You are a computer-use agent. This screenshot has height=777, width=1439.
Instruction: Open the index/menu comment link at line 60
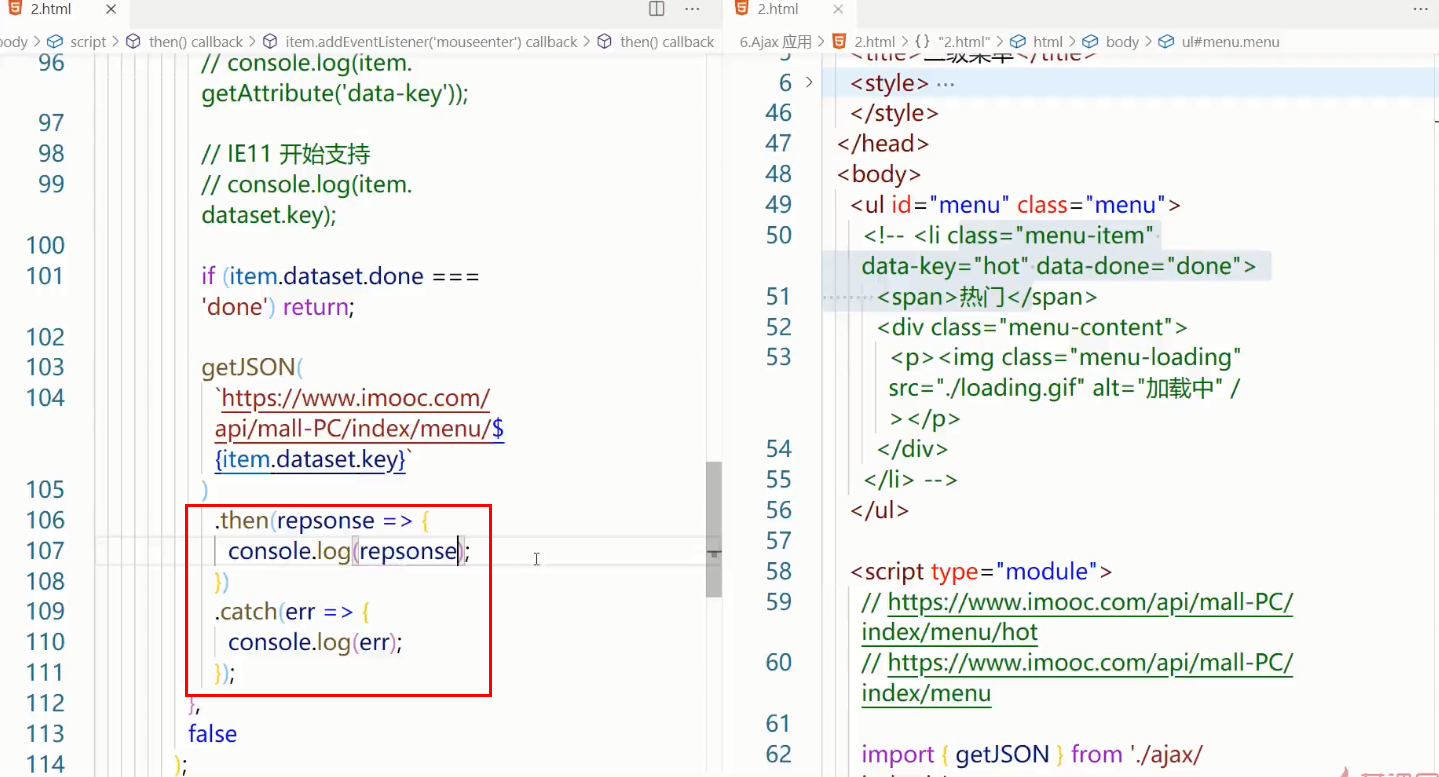point(1077,678)
